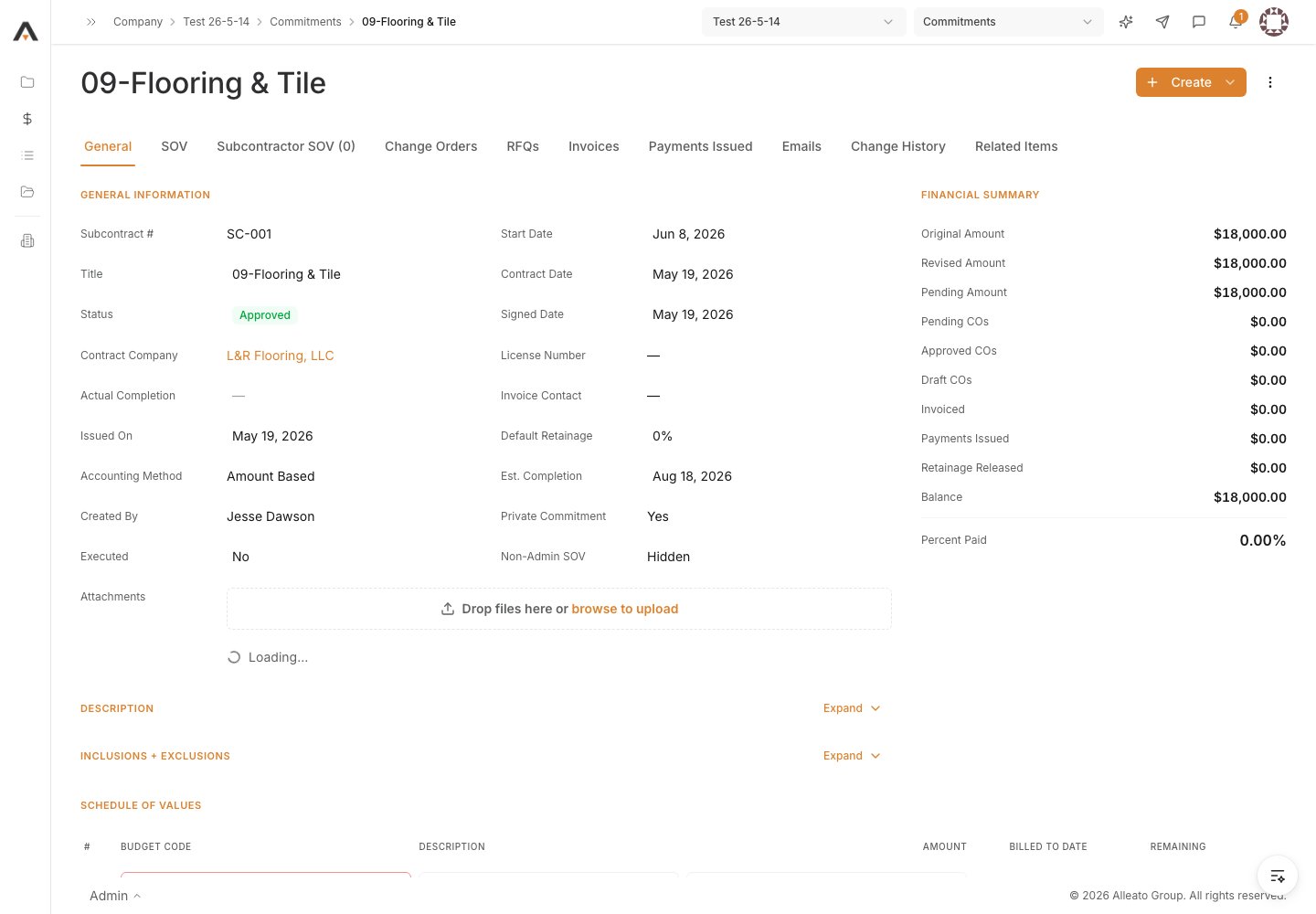1316x914 pixels.
Task: Click the Default Retainage value 0%
Action: (x=663, y=436)
